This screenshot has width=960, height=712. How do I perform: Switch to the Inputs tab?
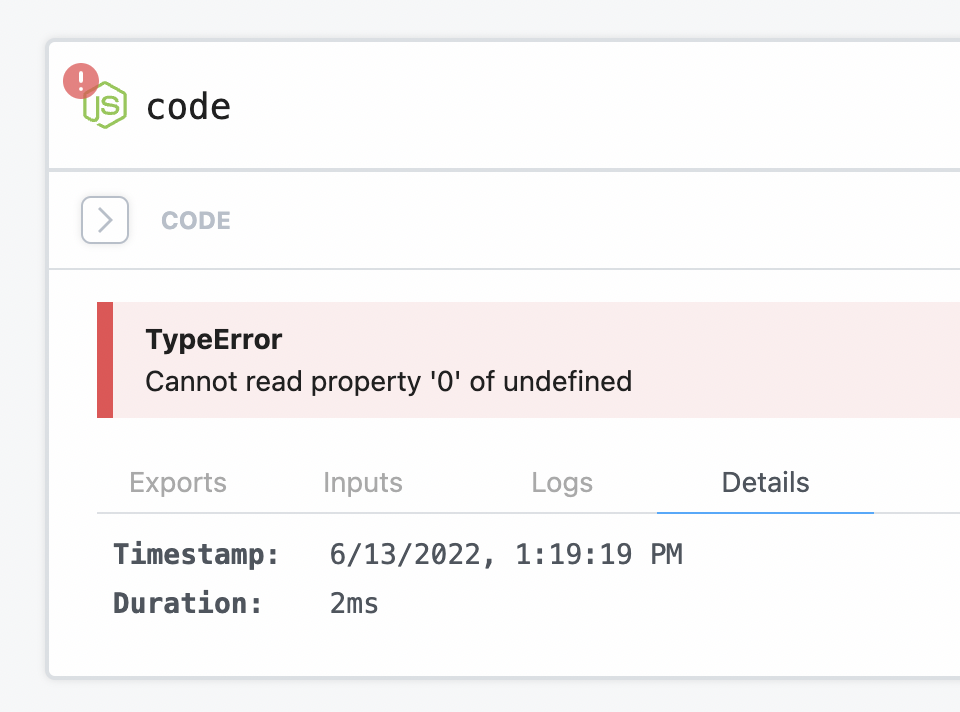coord(363,482)
